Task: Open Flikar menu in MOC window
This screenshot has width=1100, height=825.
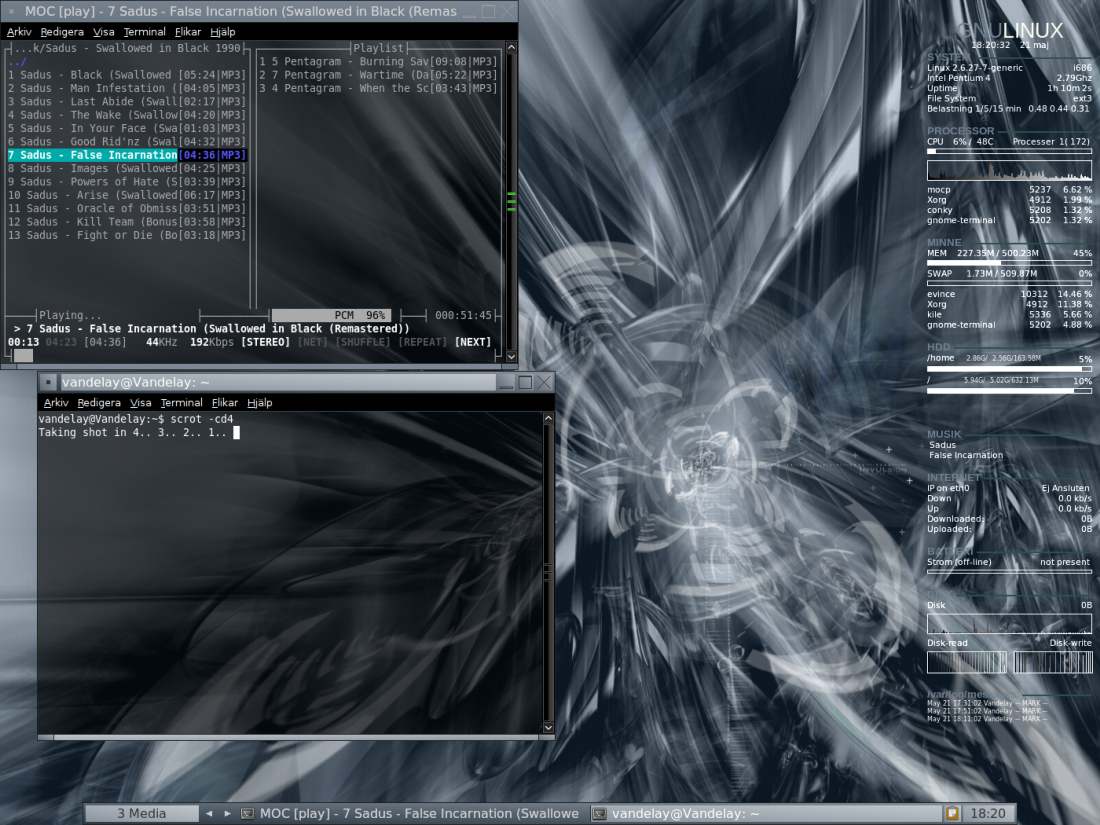Action: click(187, 32)
